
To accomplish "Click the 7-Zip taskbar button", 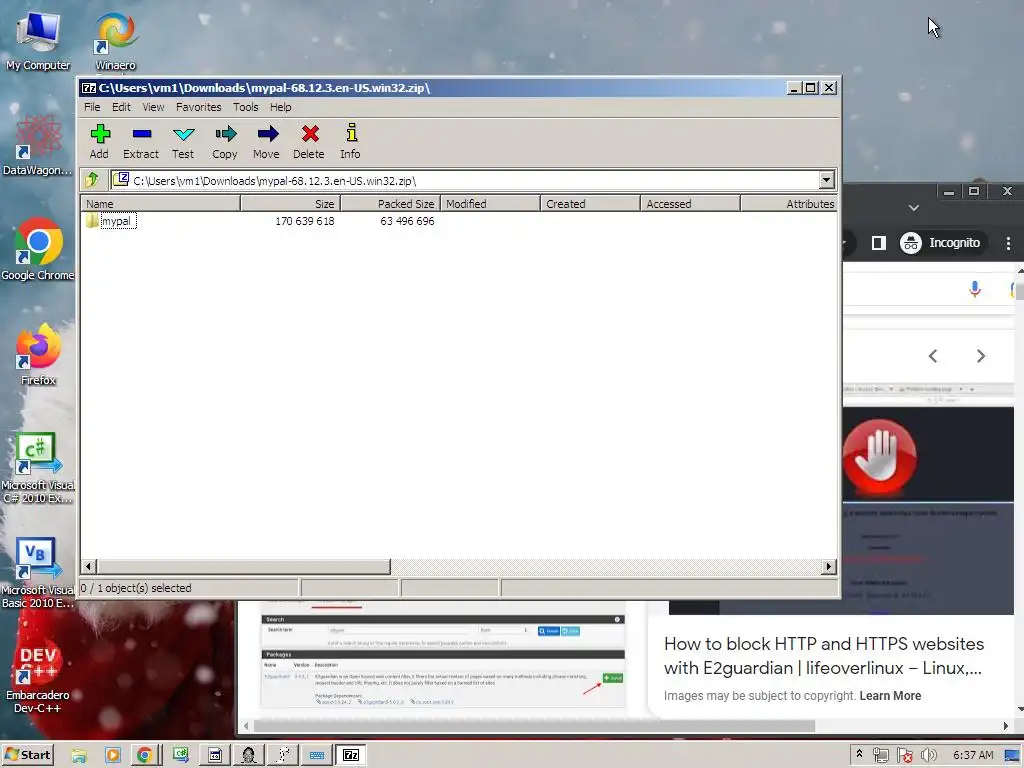I will (x=351, y=756).
